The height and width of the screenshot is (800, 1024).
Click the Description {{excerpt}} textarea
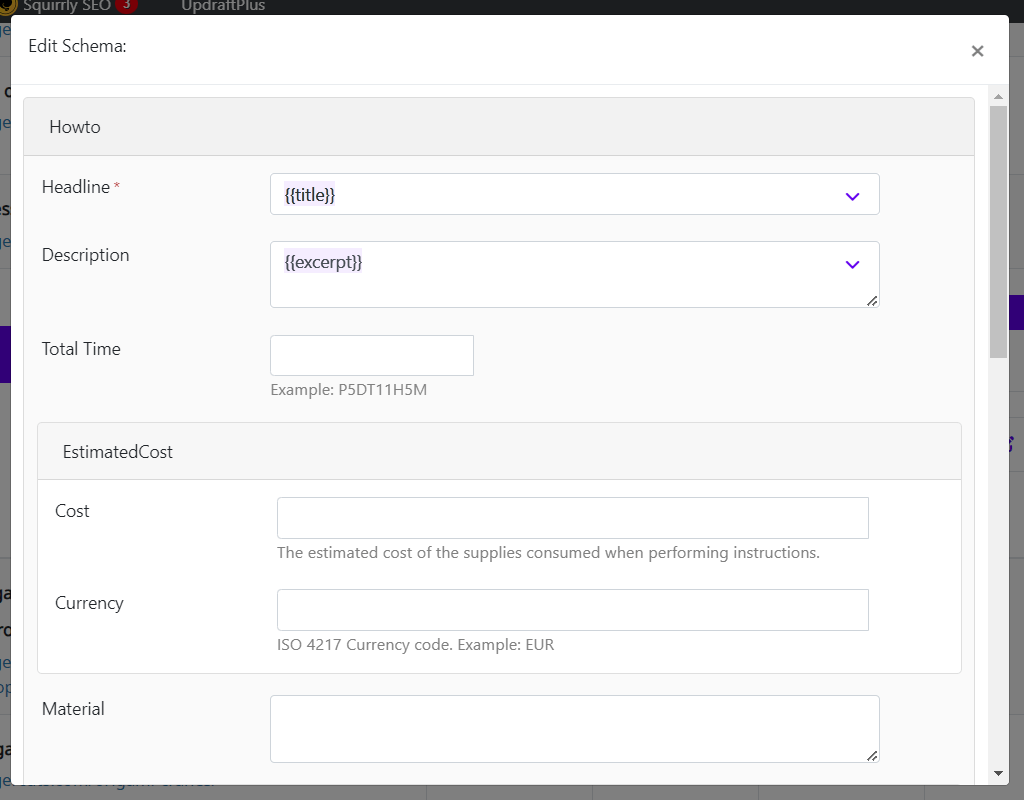[x=575, y=274]
